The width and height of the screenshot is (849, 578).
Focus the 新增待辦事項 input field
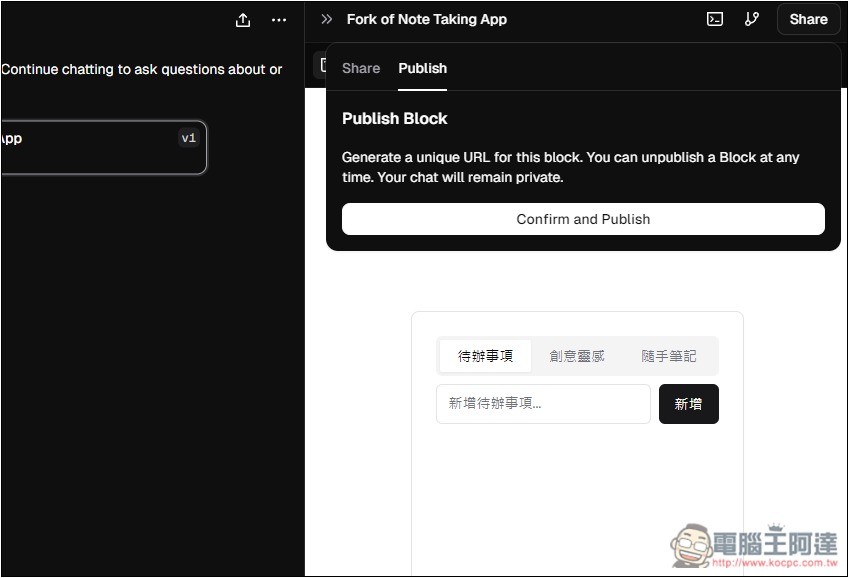coord(543,404)
